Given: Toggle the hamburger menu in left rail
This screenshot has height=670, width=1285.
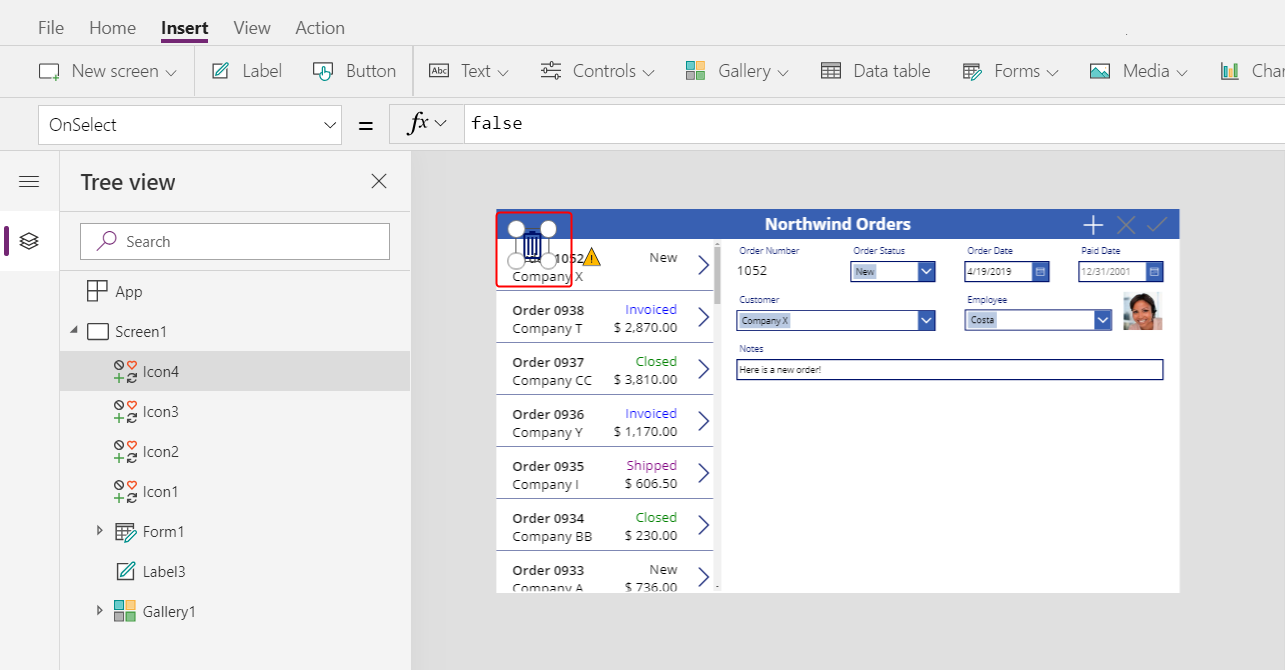Looking at the screenshot, I should click(x=29, y=181).
